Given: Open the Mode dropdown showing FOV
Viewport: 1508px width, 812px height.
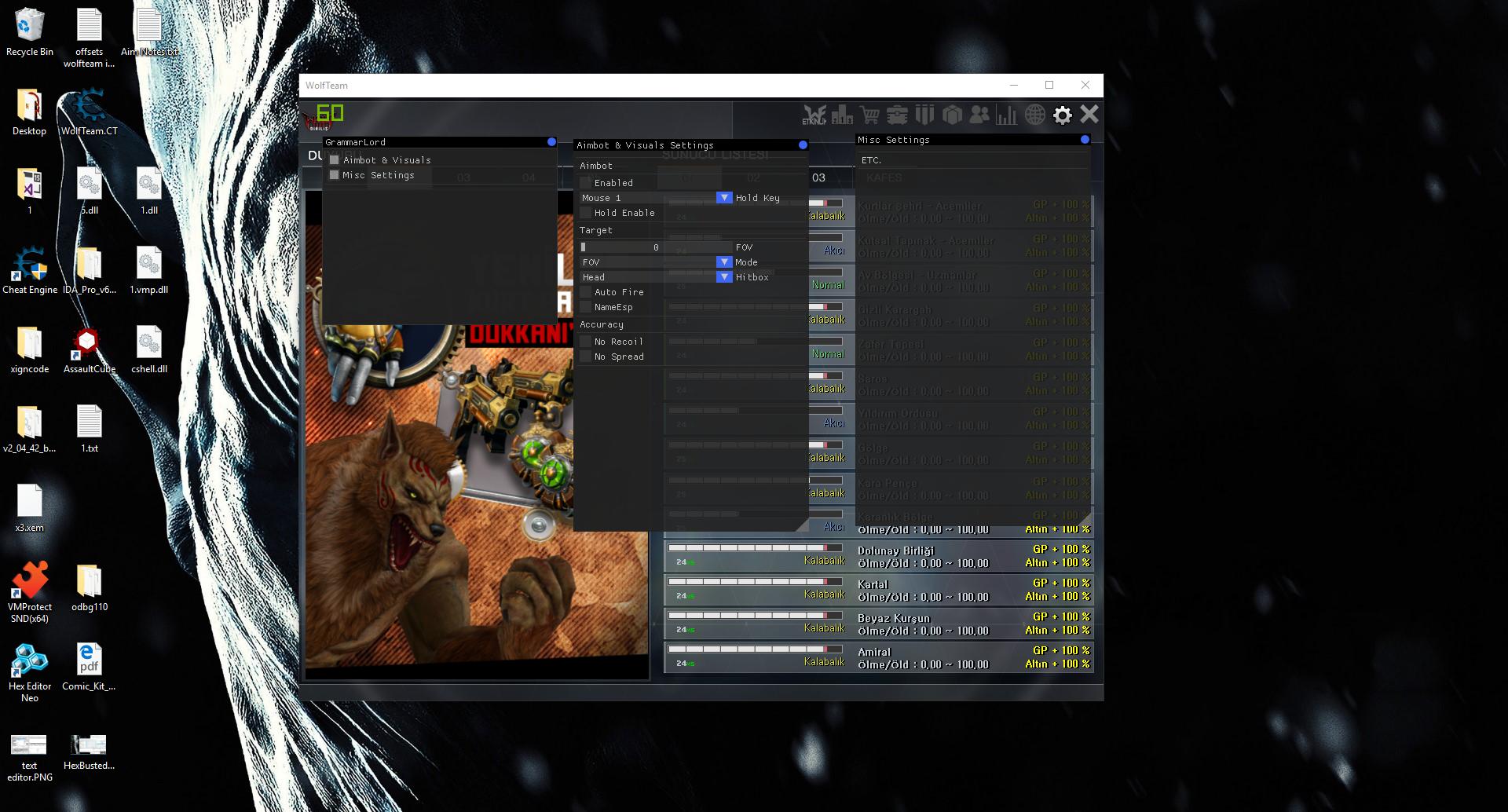Looking at the screenshot, I should [656, 262].
